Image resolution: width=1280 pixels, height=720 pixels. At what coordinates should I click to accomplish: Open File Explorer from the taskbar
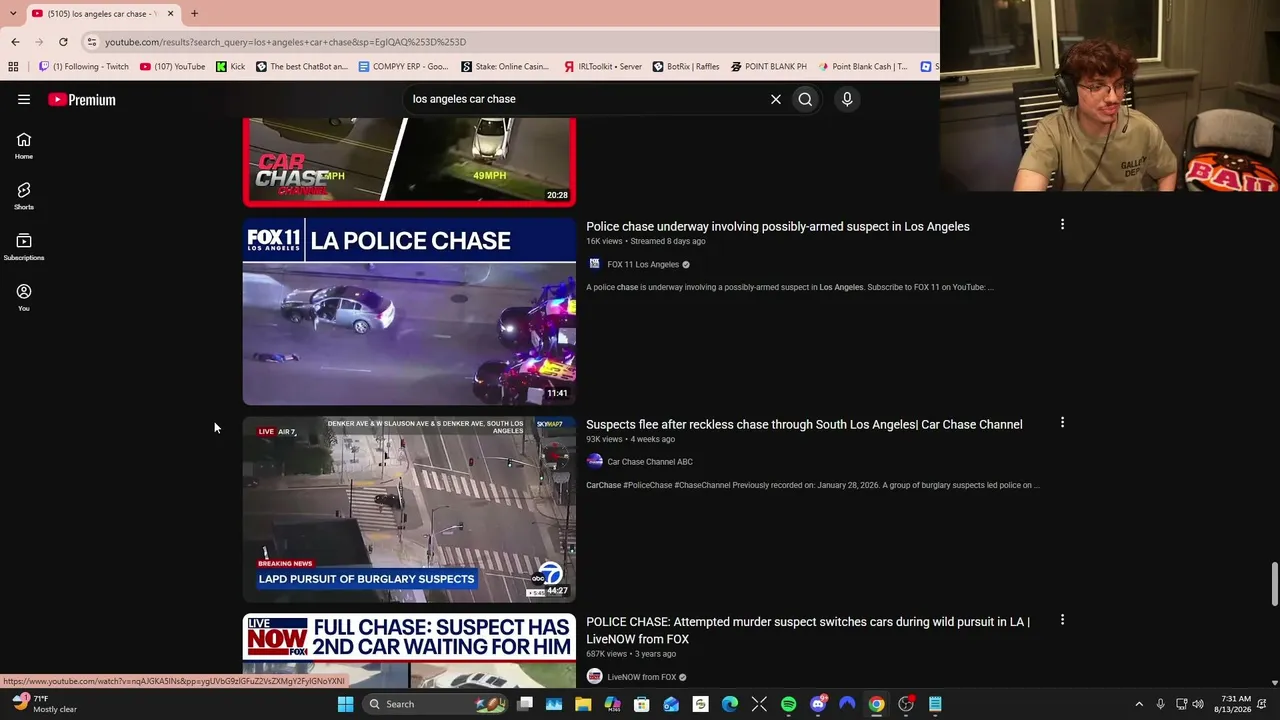click(583, 704)
